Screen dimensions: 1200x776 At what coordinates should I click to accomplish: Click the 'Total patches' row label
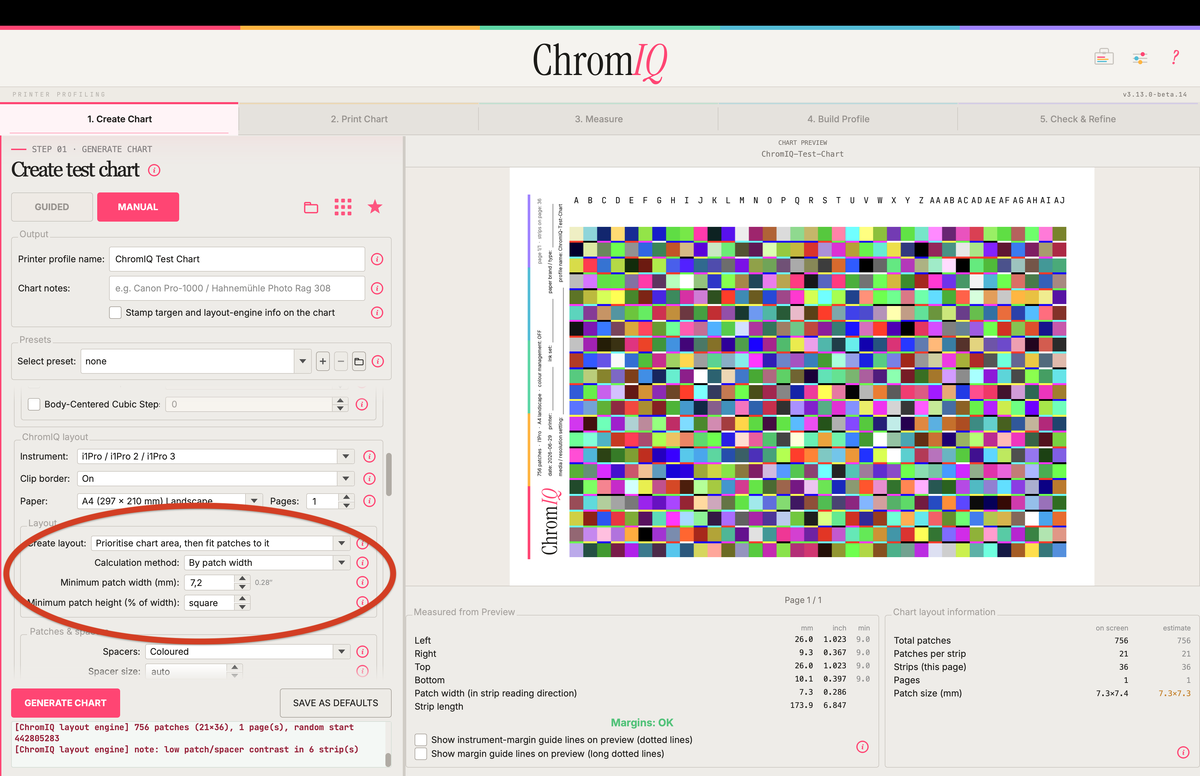(x=922, y=641)
